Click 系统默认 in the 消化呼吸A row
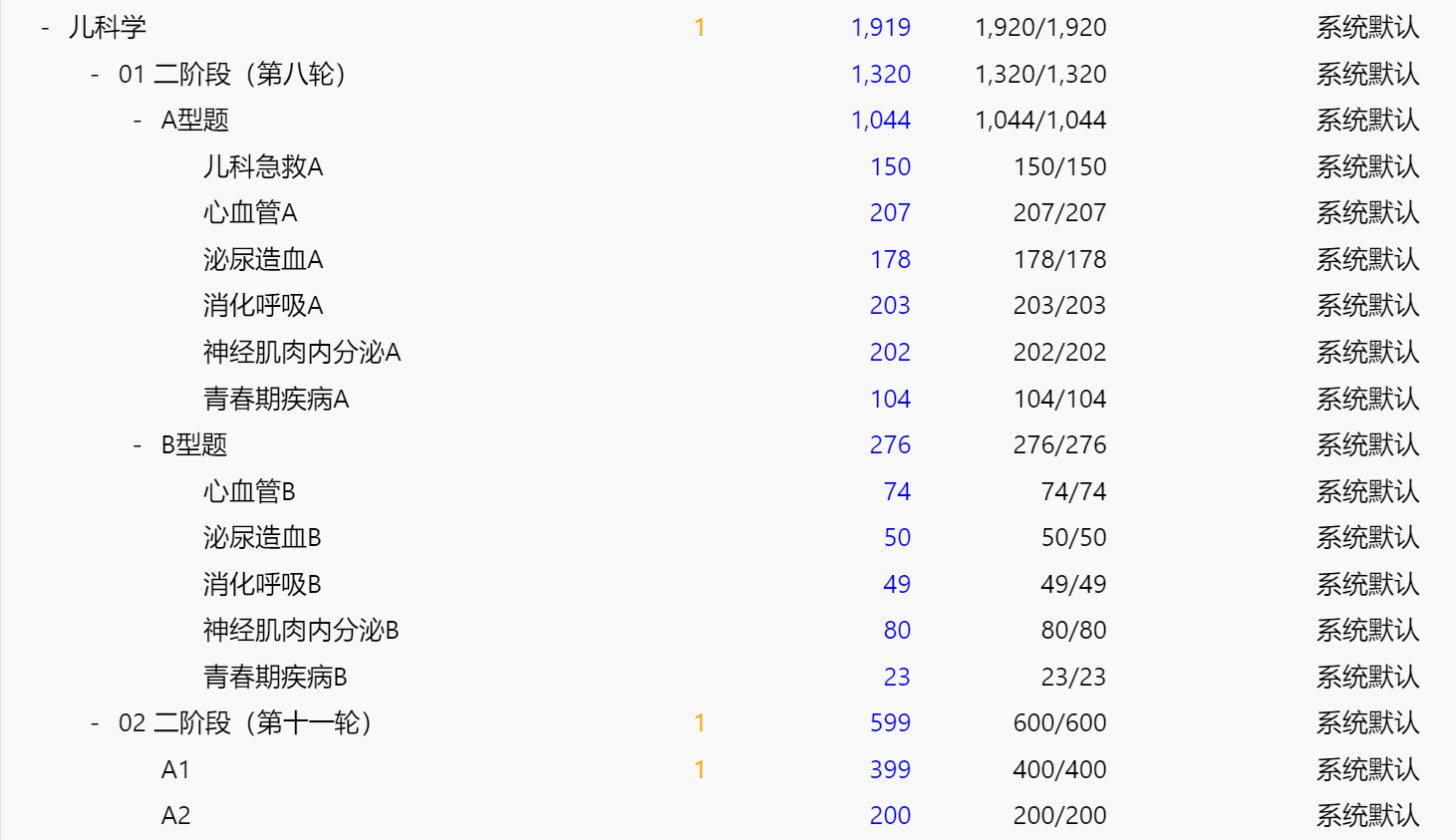This screenshot has width=1456, height=840. click(x=1366, y=306)
